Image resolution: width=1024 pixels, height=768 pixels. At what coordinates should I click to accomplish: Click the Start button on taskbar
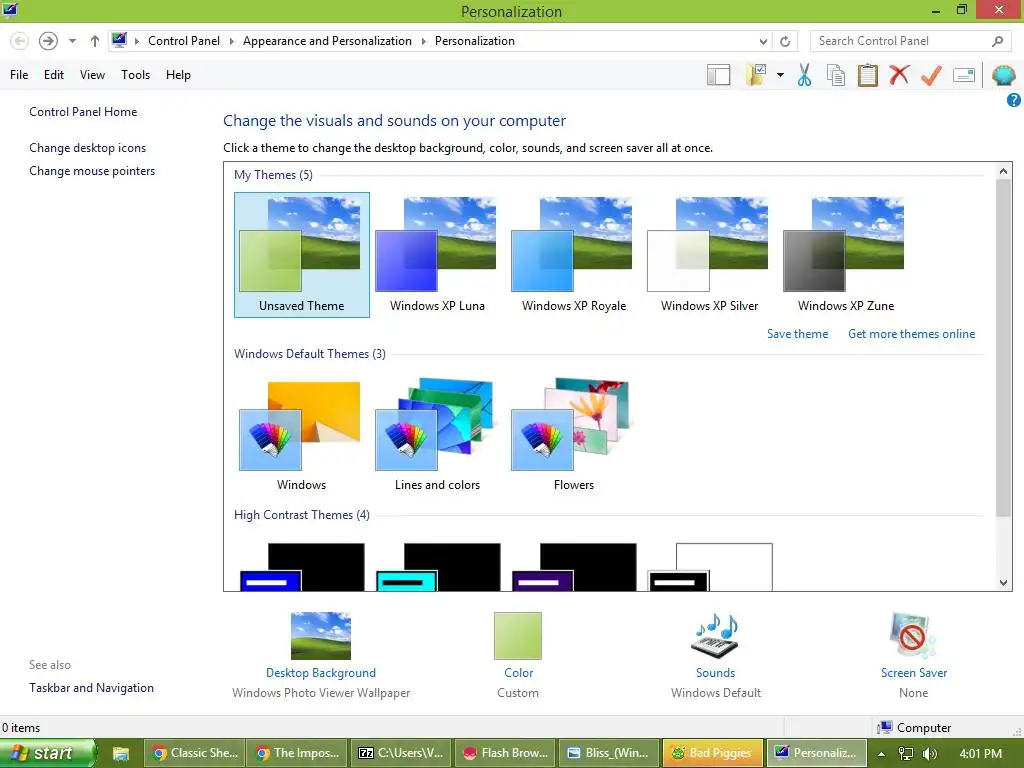pyautogui.click(x=47, y=753)
